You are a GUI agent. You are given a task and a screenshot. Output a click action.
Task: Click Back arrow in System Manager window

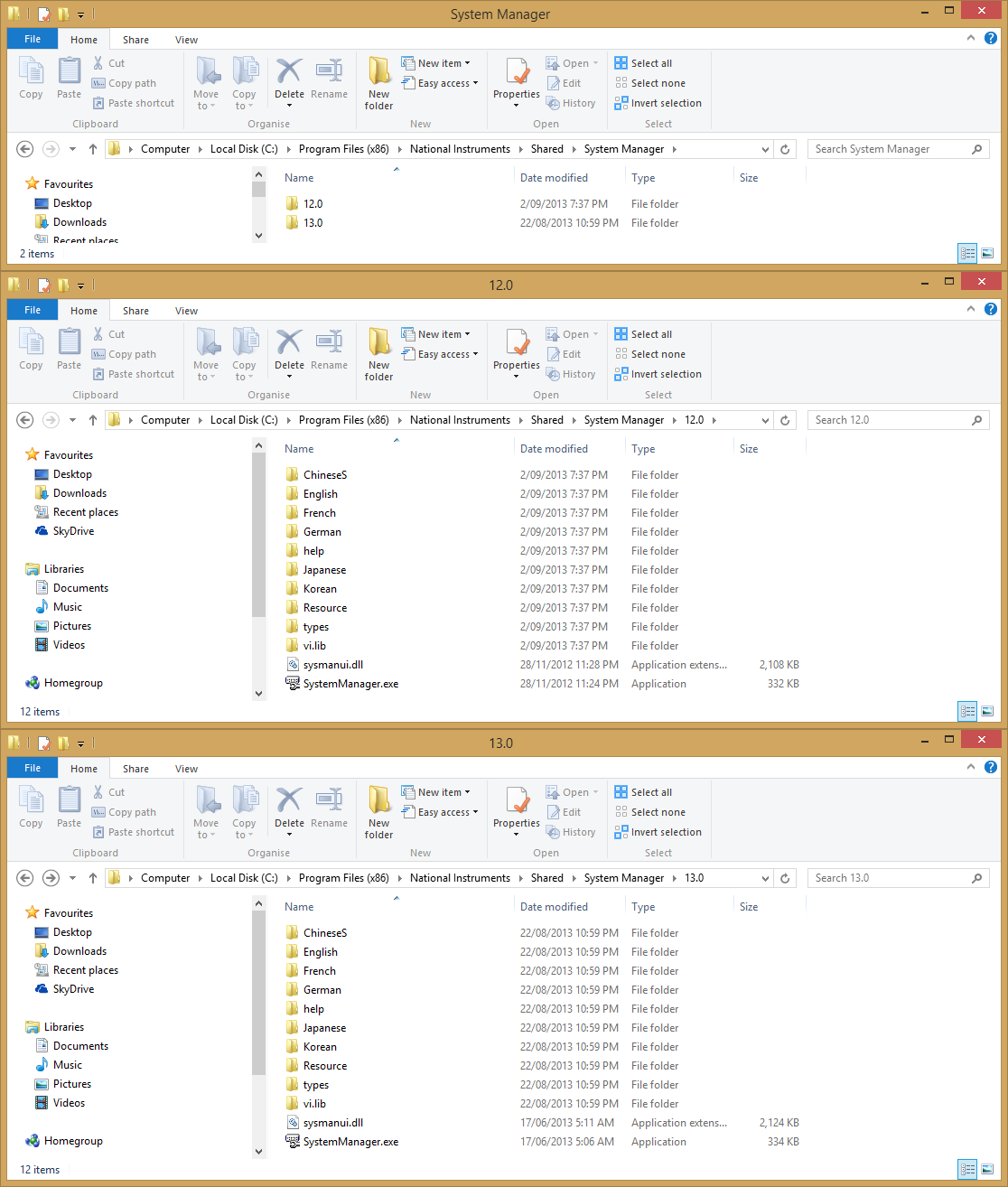click(25, 149)
